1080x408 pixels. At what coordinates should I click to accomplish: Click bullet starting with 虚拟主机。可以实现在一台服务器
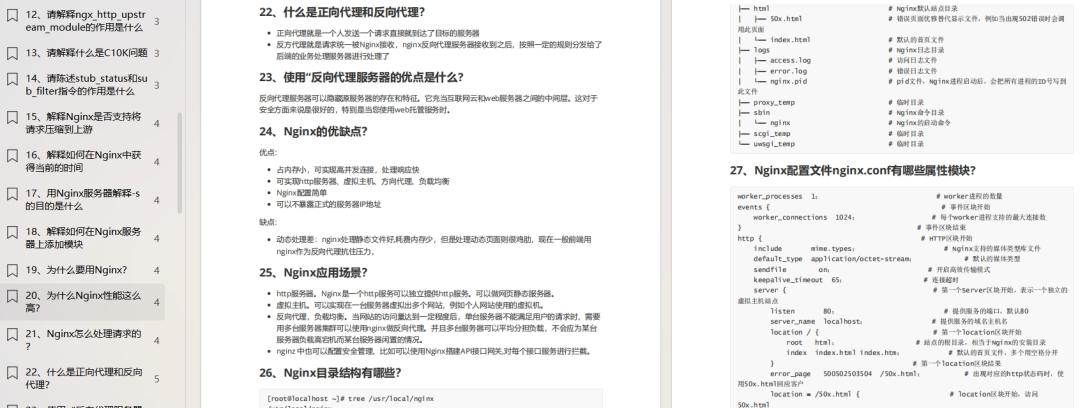point(410,305)
